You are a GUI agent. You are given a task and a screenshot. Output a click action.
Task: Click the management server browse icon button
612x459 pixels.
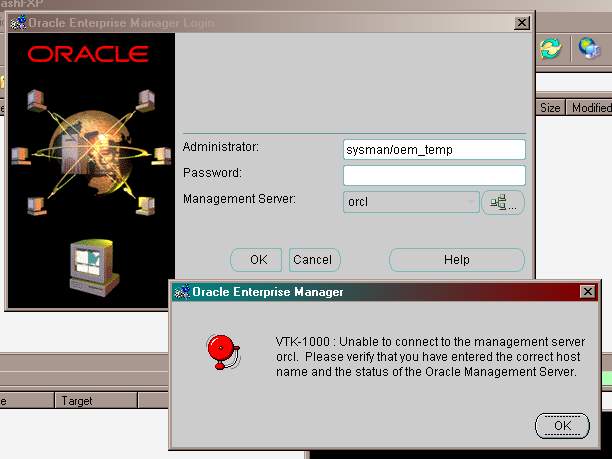coord(503,202)
